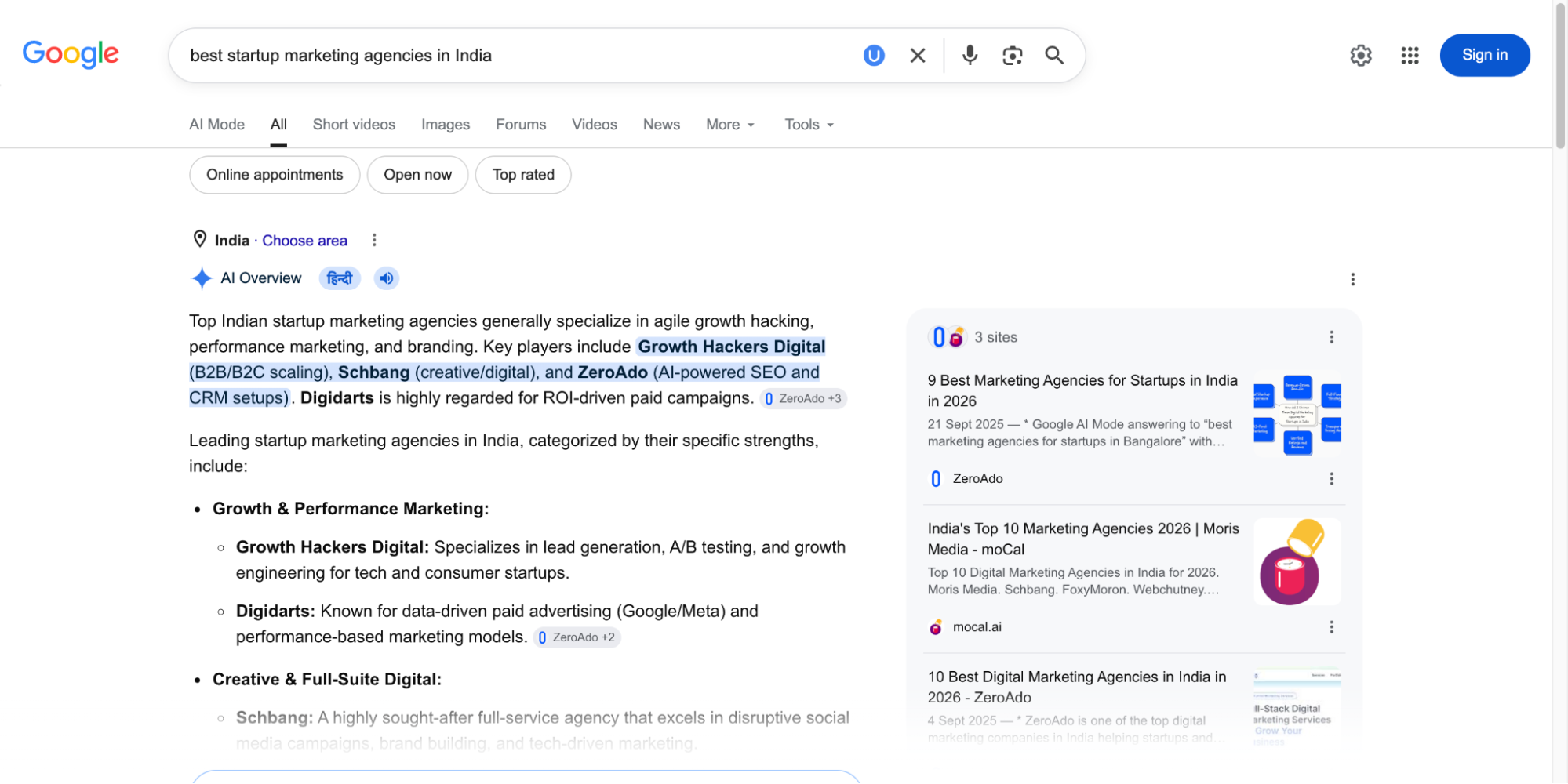Viewport: 1568px width, 784px height.
Task: Open the Forums tab
Action: (521, 125)
